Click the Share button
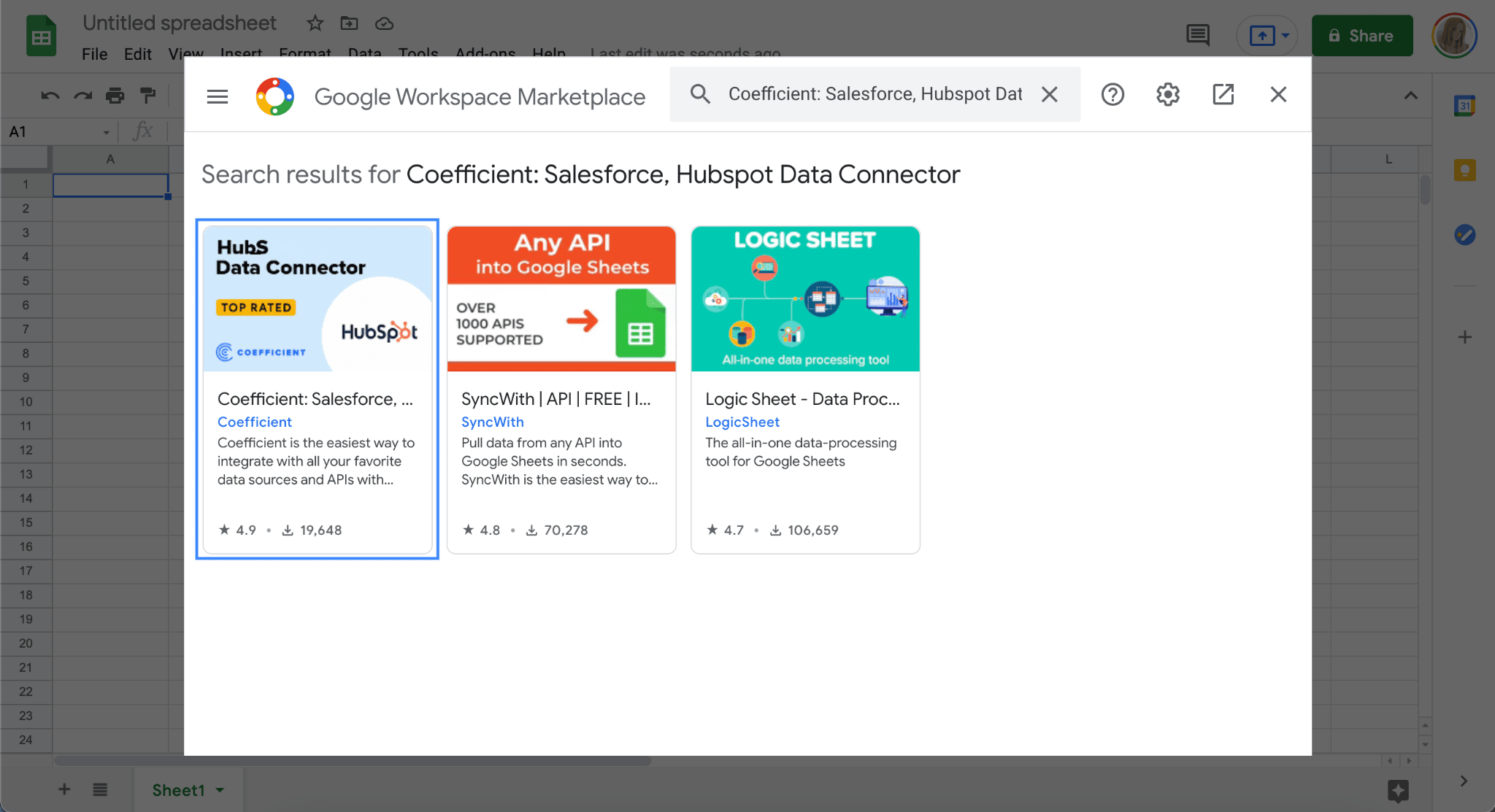This screenshot has width=1495, height=812. pyautogui.click(x=1362, y=36)
